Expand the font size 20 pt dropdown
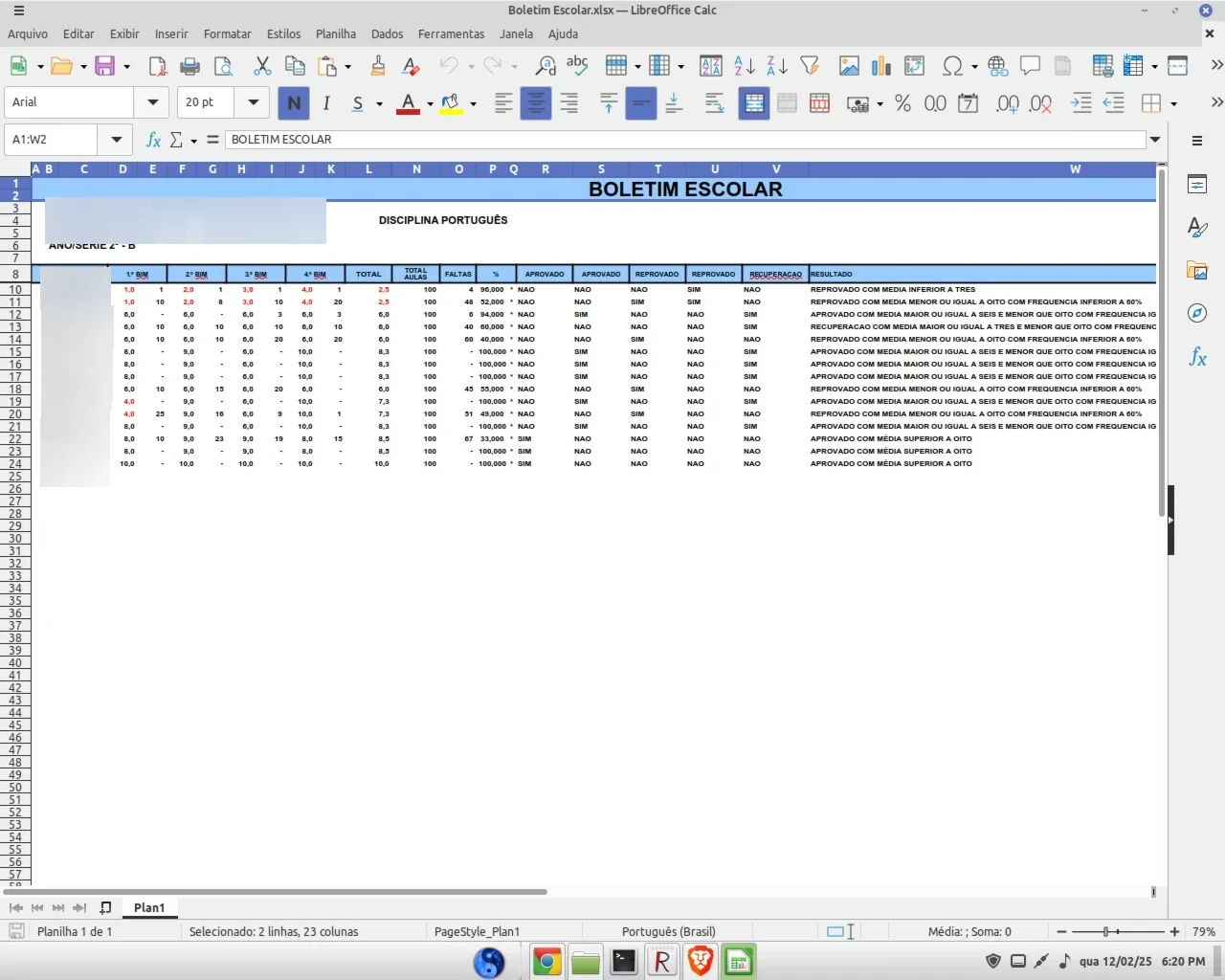 click(254, 102)
